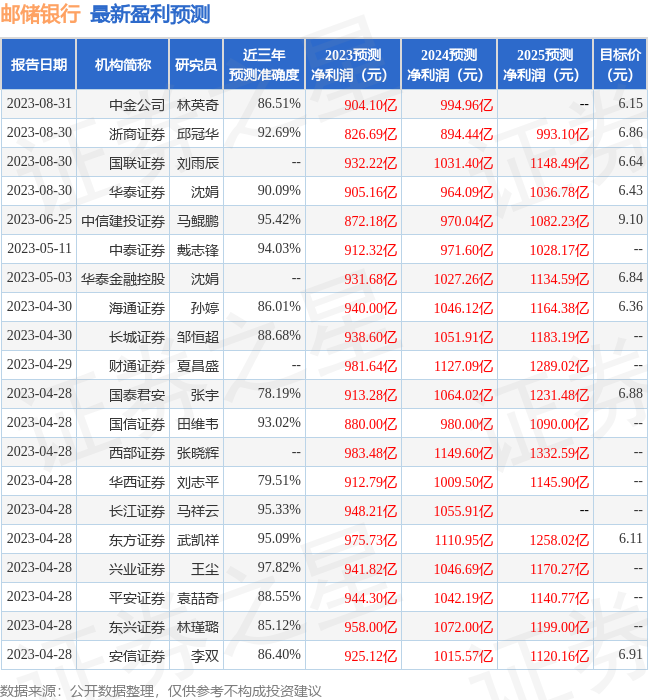The height and width of the screenshot is (700, 648).
Task: Click target price 6.43
Action: pyautogui.click(x=631, y=191)
